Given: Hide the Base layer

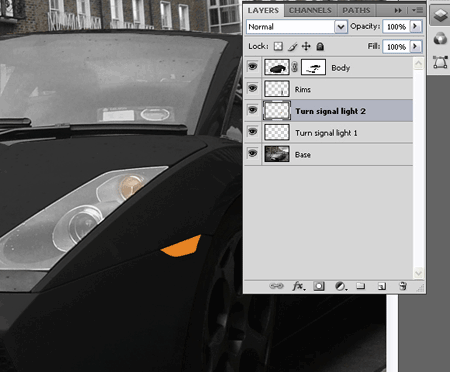Looking at the screenshot, I should (253, 153).
